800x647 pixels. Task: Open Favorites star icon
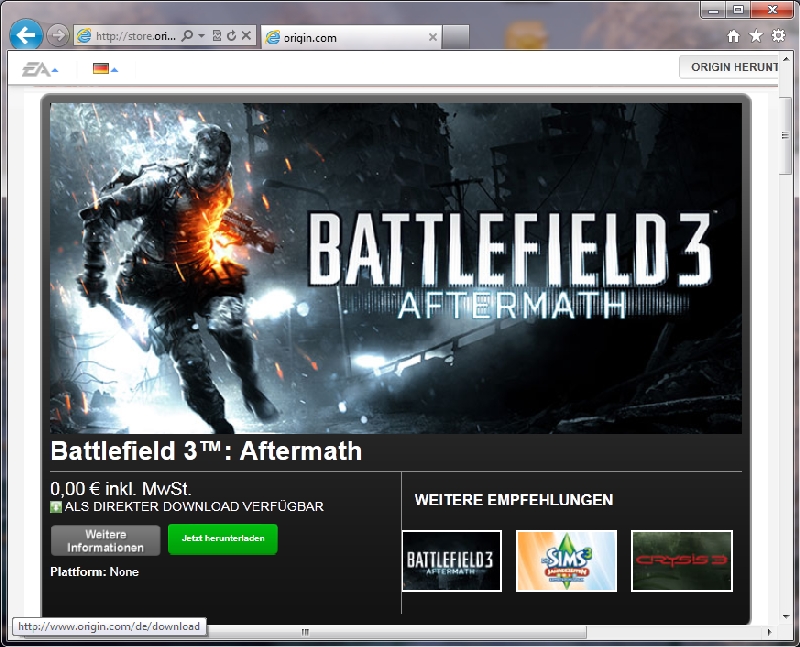click(756, 36)
